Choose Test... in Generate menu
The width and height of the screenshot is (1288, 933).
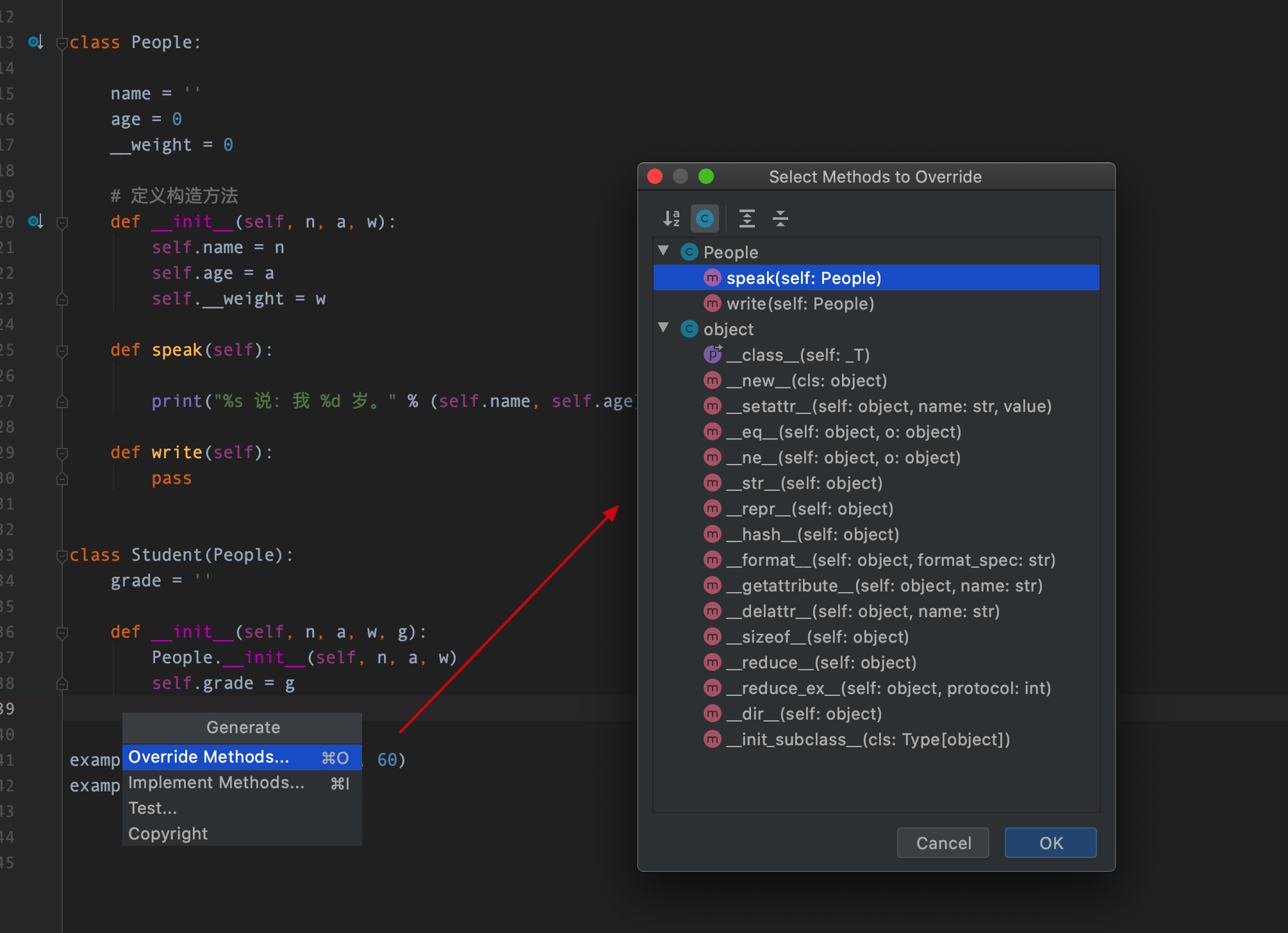(242, 808)
